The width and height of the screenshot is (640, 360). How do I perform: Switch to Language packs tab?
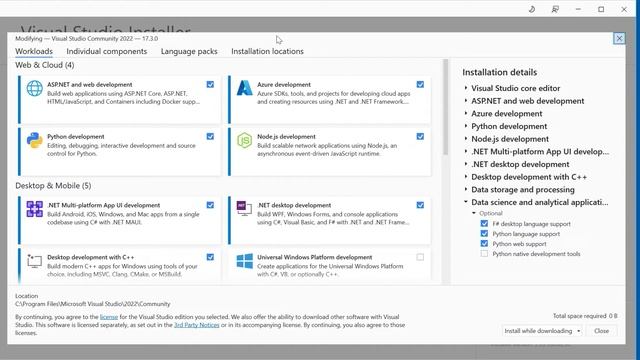189,51
